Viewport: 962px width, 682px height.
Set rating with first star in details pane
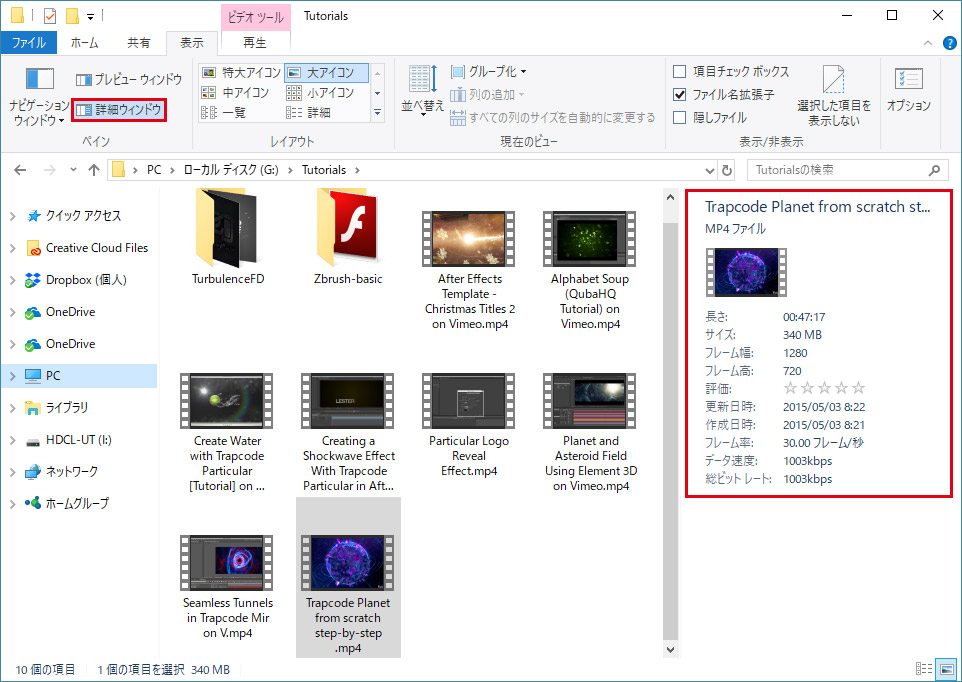[x=790, y=388]
